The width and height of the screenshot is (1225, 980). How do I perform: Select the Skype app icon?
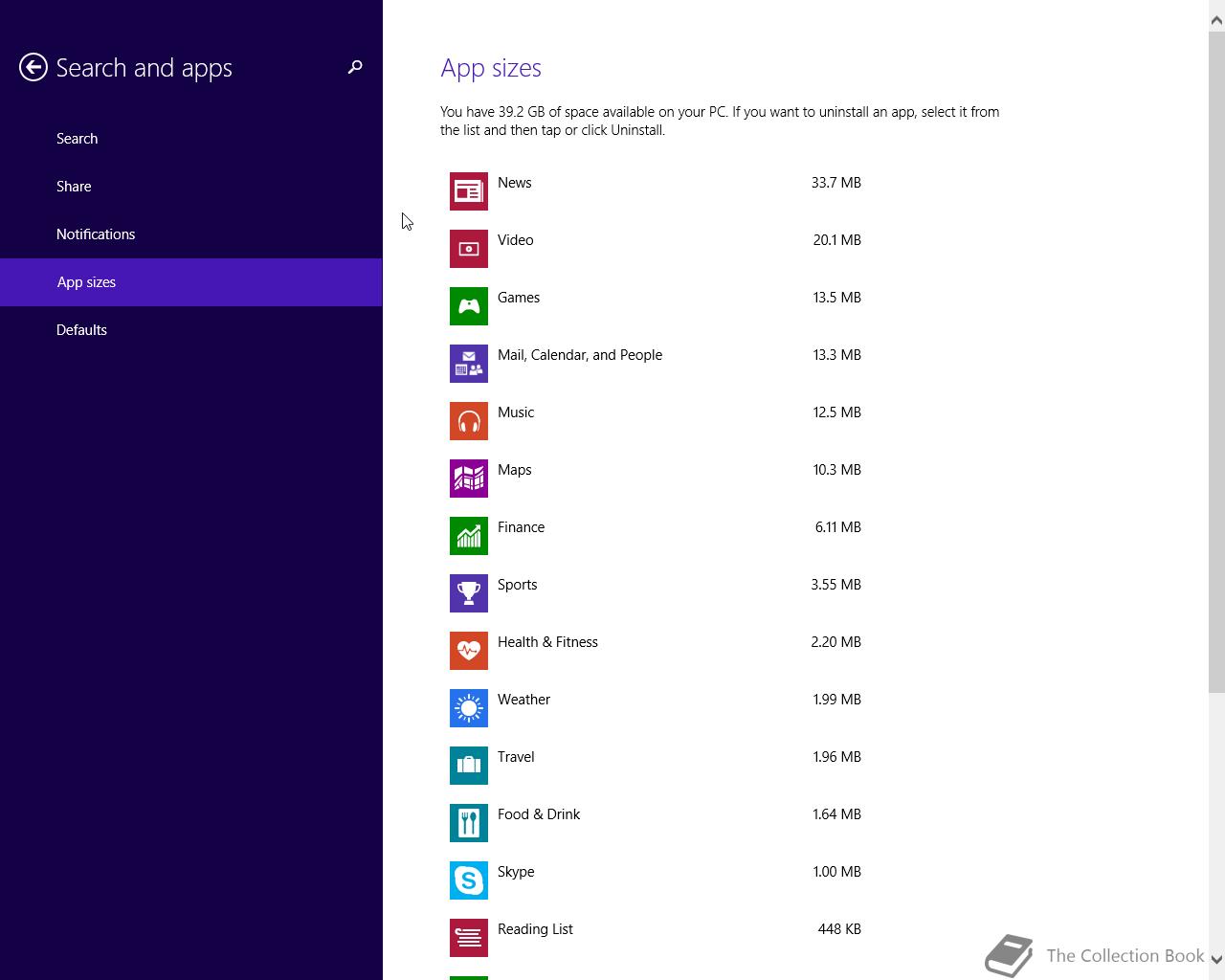click(469, 880)
